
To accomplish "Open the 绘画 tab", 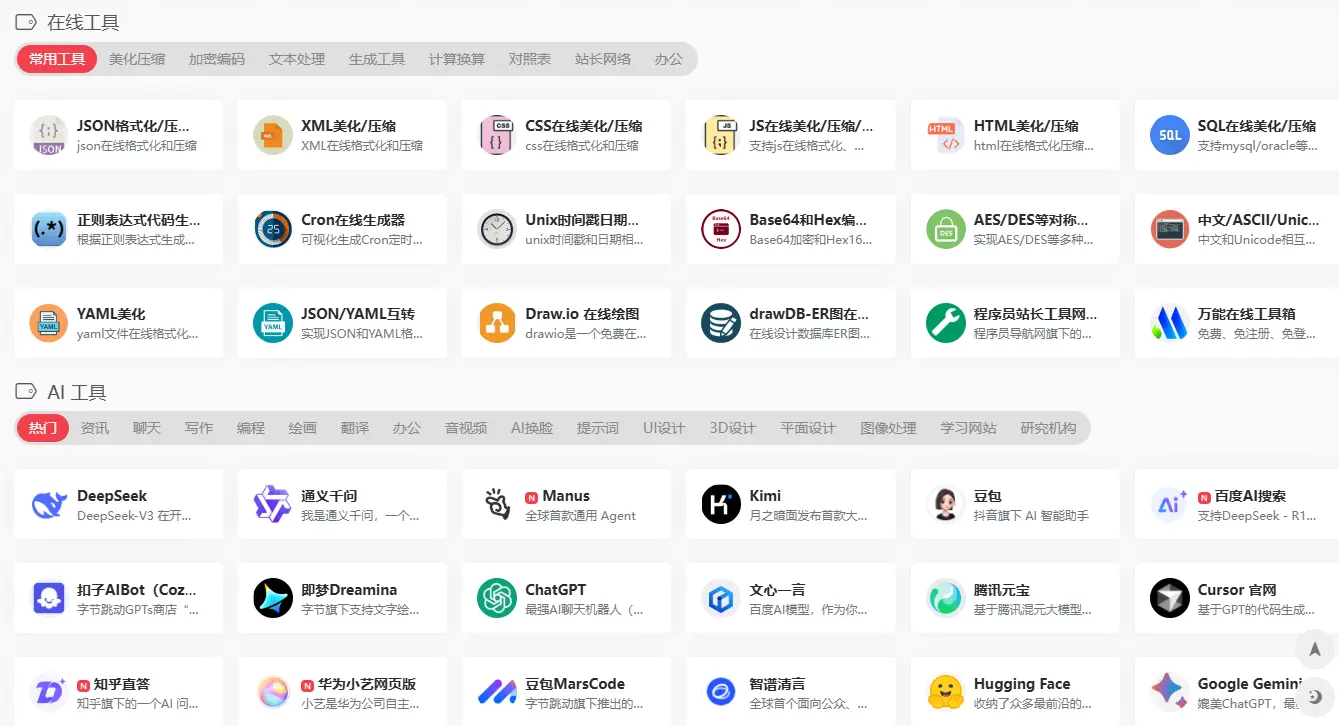I will (x=303, y=428).
